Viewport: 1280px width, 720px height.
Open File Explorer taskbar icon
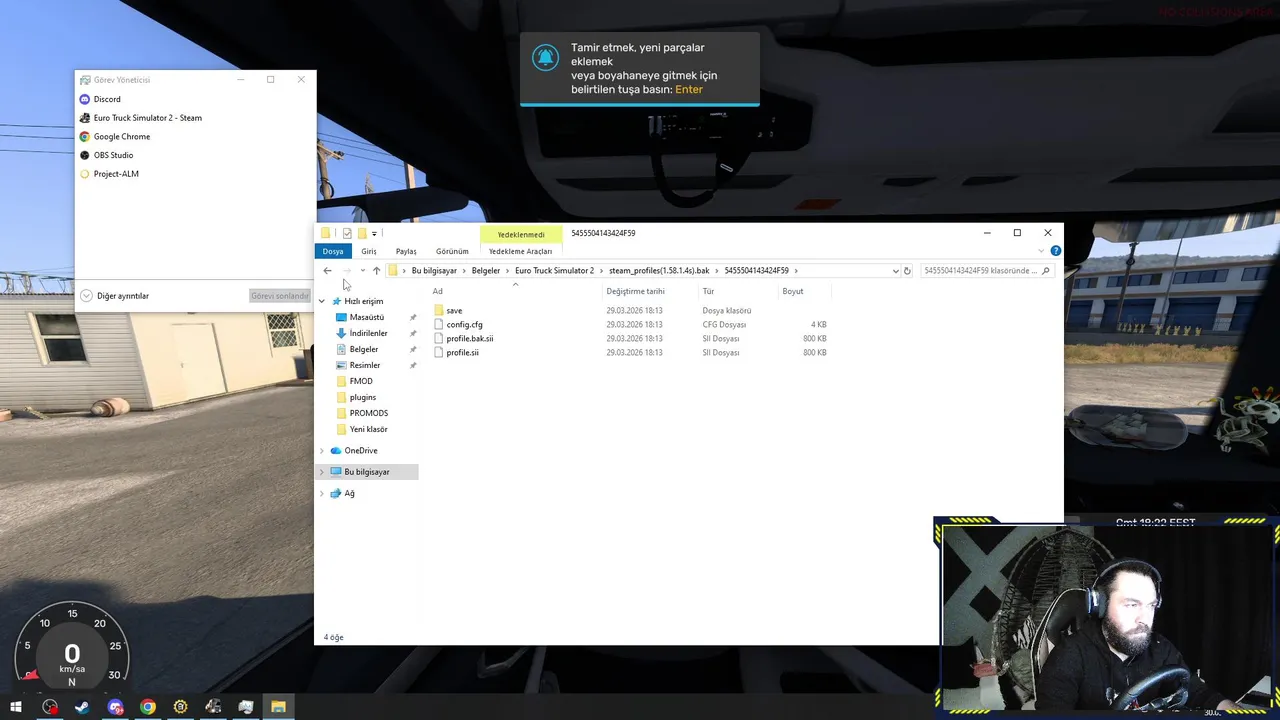tap(278, 707)
